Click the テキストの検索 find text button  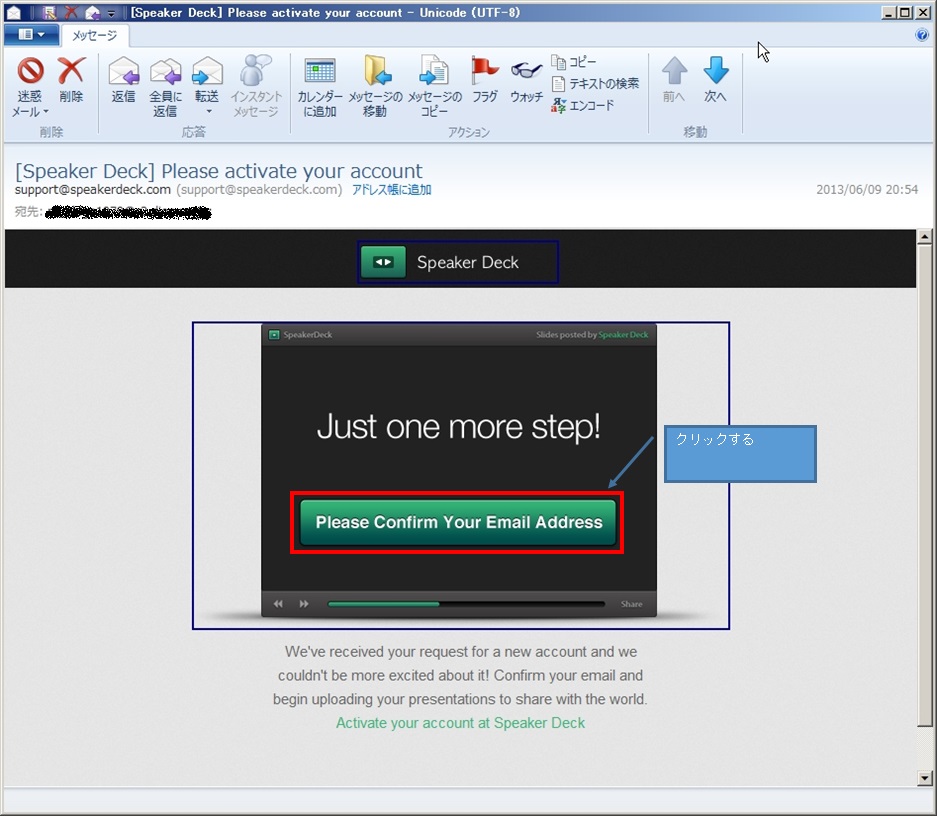pos(595,84)
